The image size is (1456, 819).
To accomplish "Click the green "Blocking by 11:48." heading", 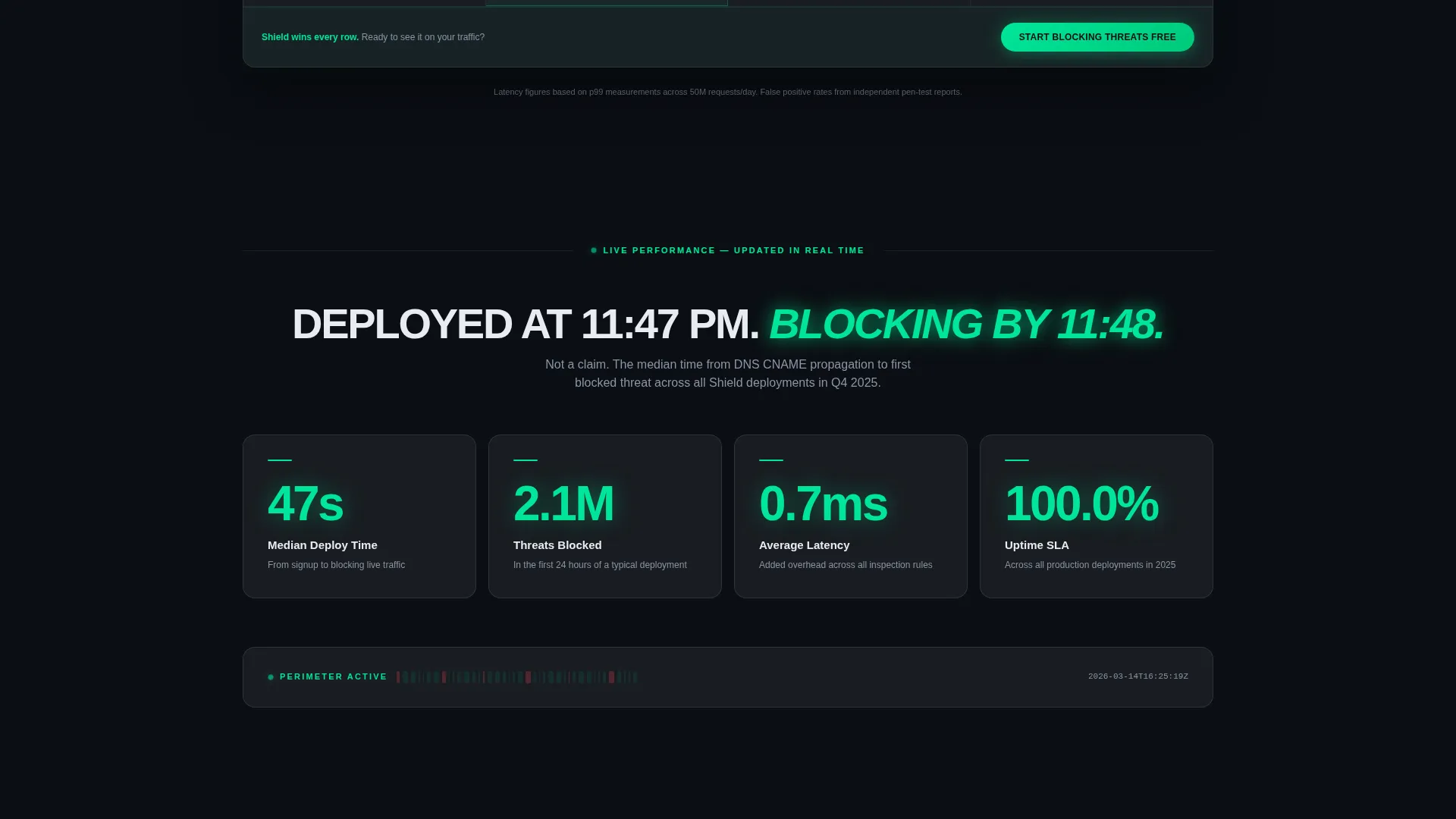I will 966,324.
